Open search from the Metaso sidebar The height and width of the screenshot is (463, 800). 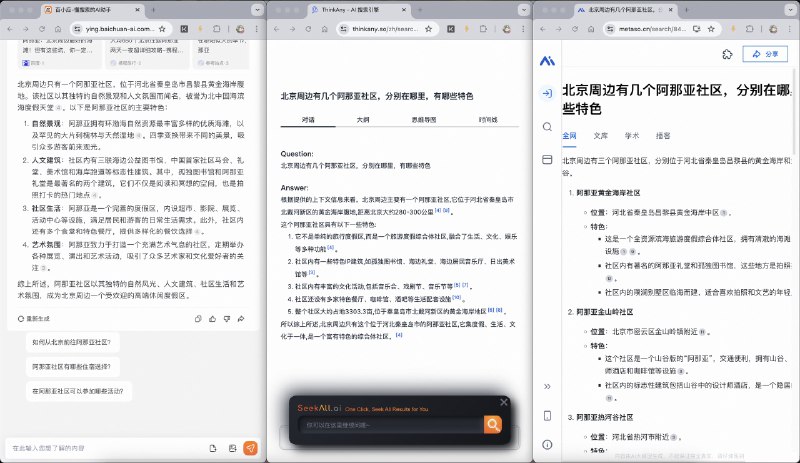point(547,127)
